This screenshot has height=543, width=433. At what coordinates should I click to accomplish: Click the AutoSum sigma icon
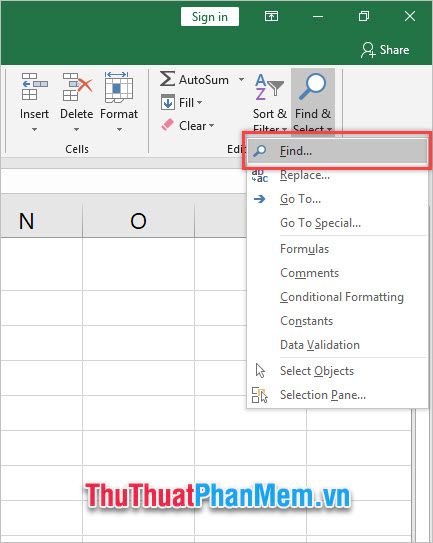pyautogui.click(x=167, y=79)
